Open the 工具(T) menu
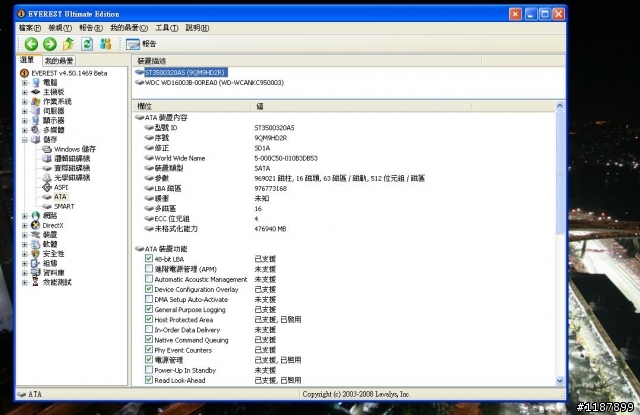 click(167, 28)
